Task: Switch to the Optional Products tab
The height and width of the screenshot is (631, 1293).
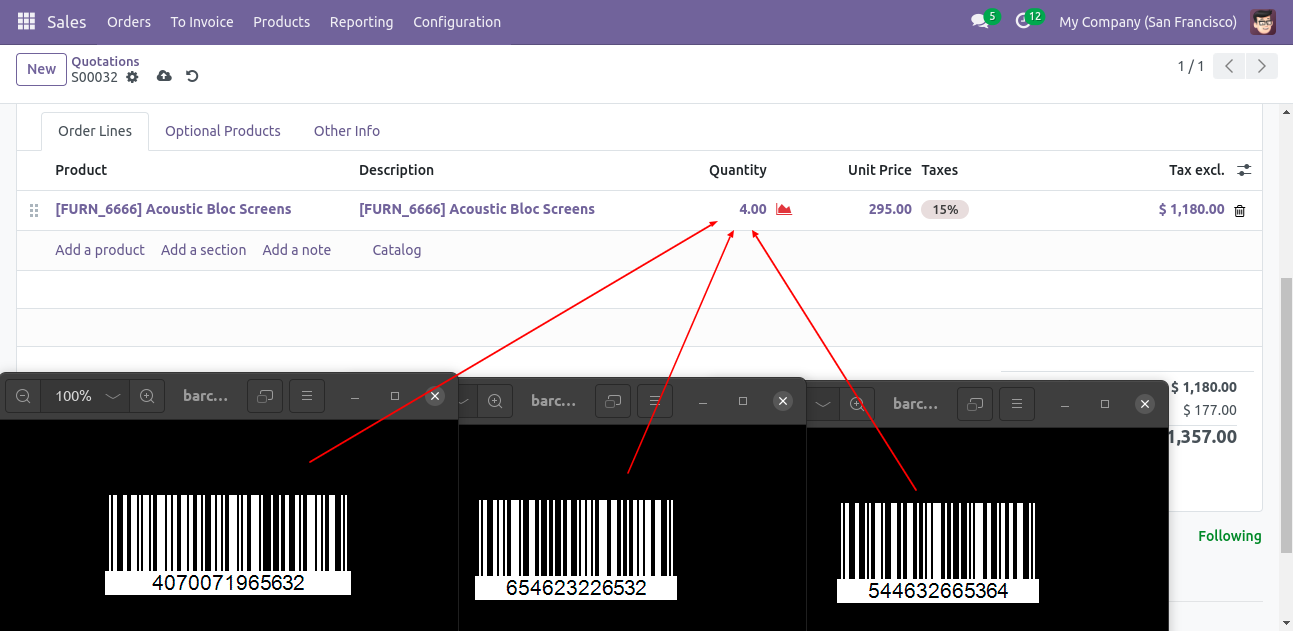Action: (x=223, y=131)
